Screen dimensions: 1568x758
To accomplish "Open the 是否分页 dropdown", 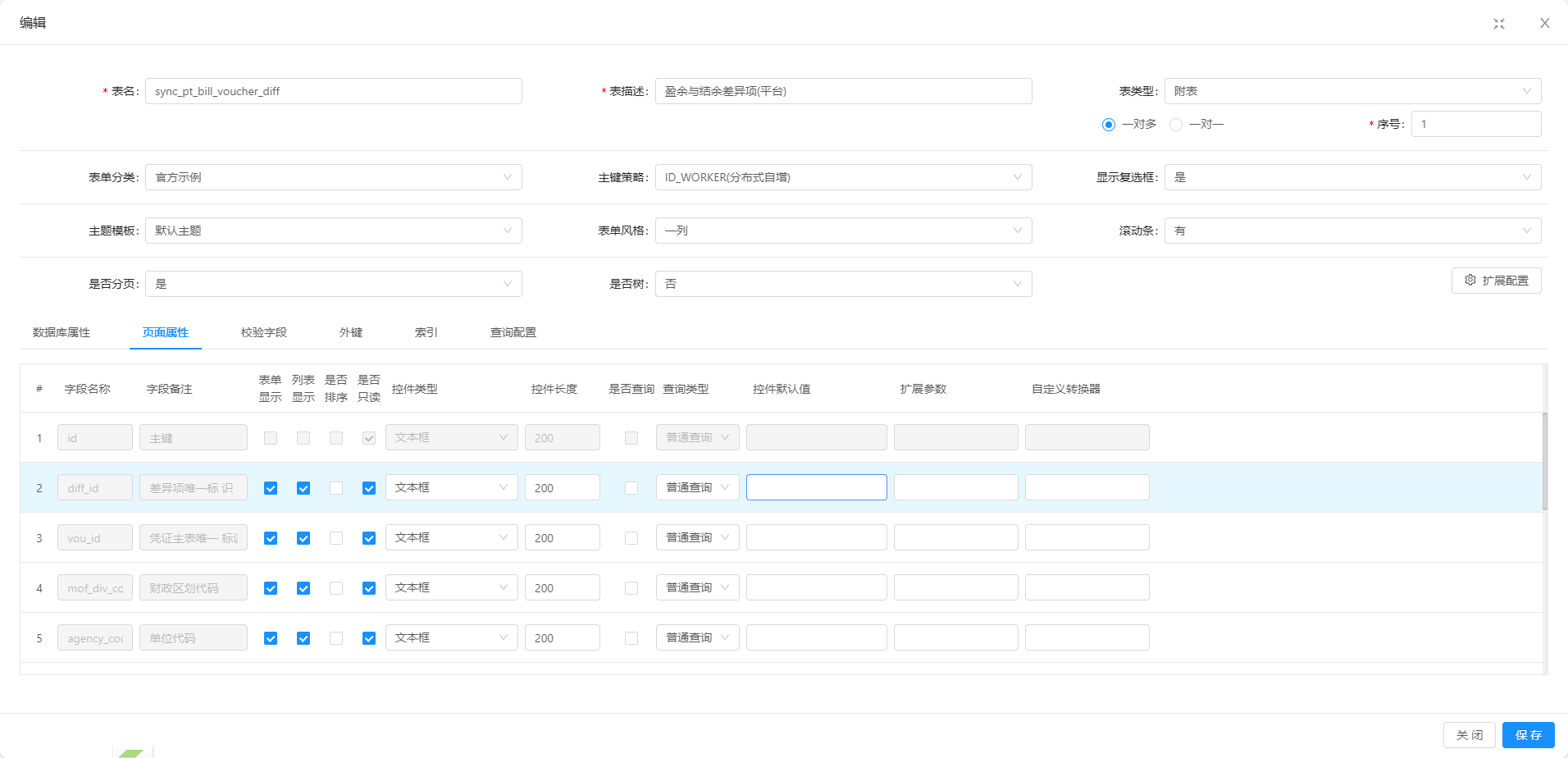I will pyautogui.click(x=334, y=284).
